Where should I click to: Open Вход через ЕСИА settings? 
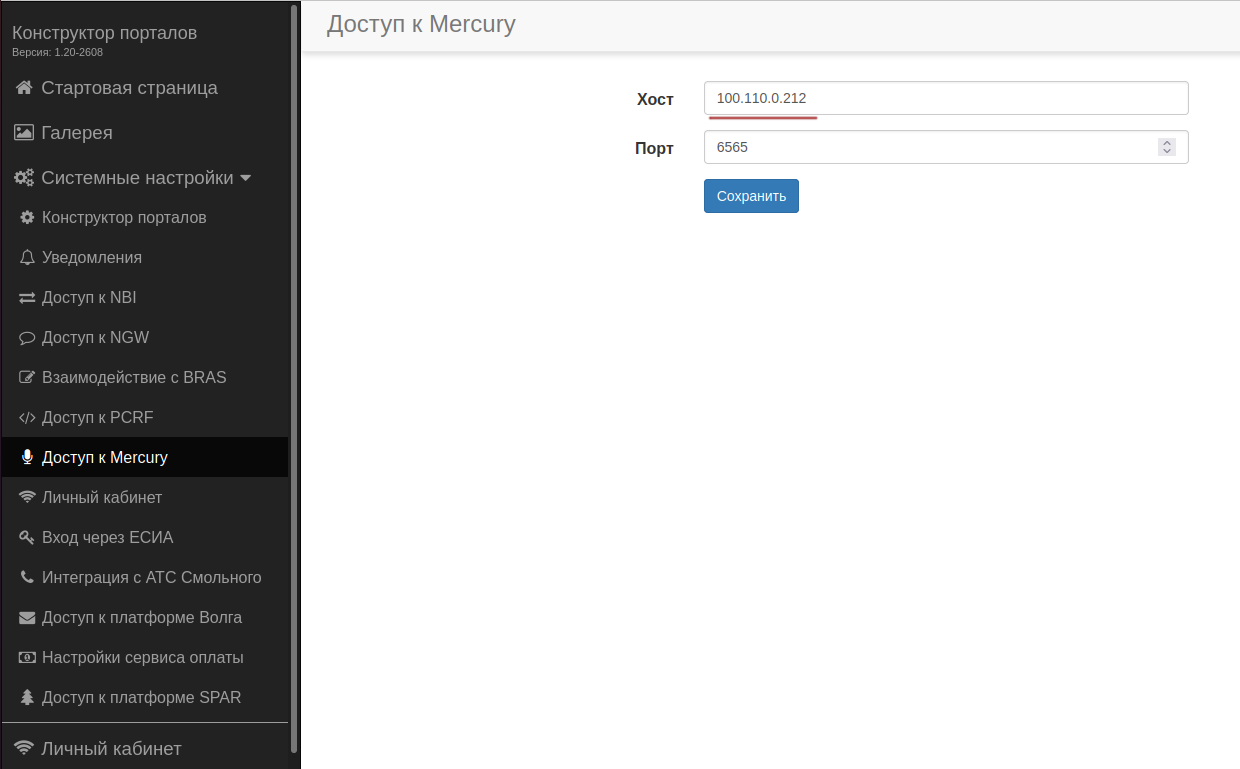[107, 537]
